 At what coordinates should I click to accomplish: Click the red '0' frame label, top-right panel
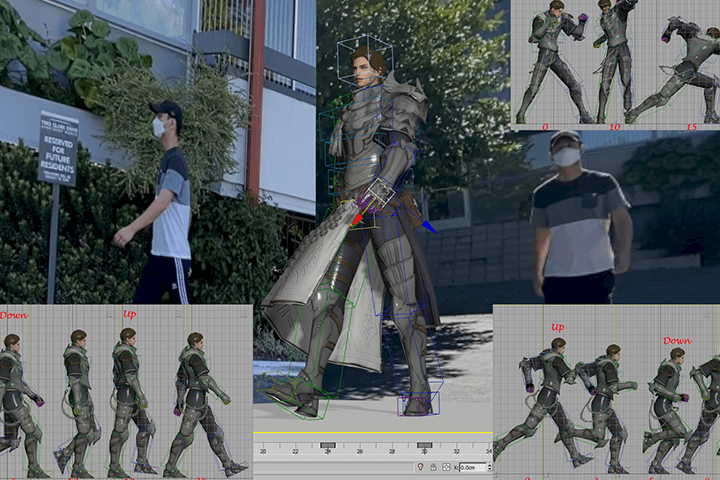point(545,127)
